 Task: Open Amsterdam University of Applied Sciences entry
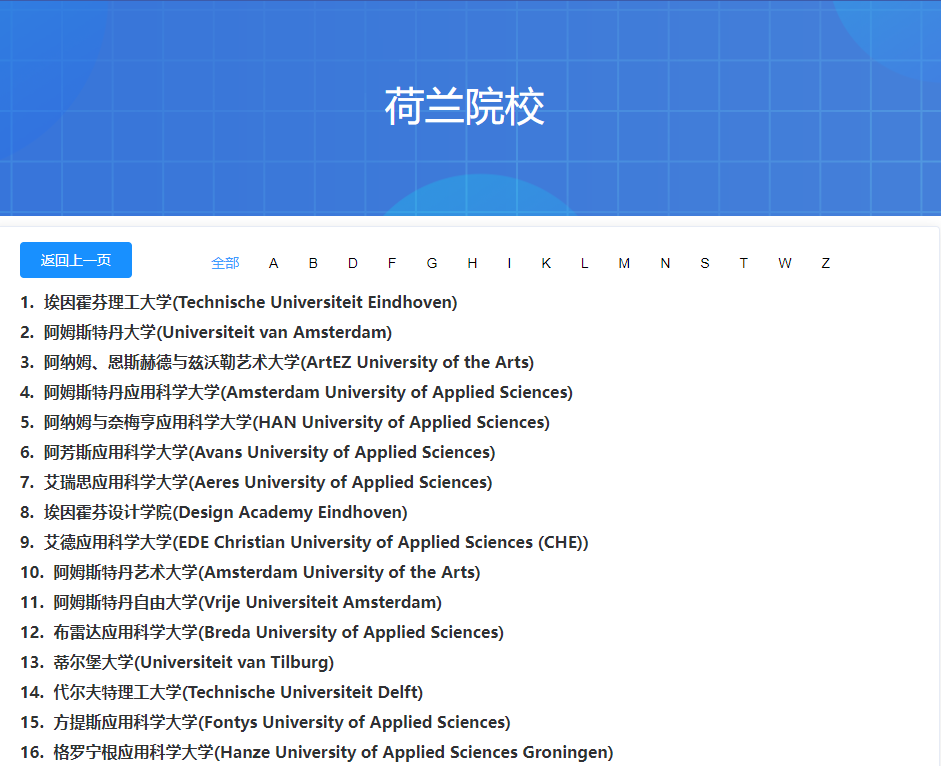(308, 392)
